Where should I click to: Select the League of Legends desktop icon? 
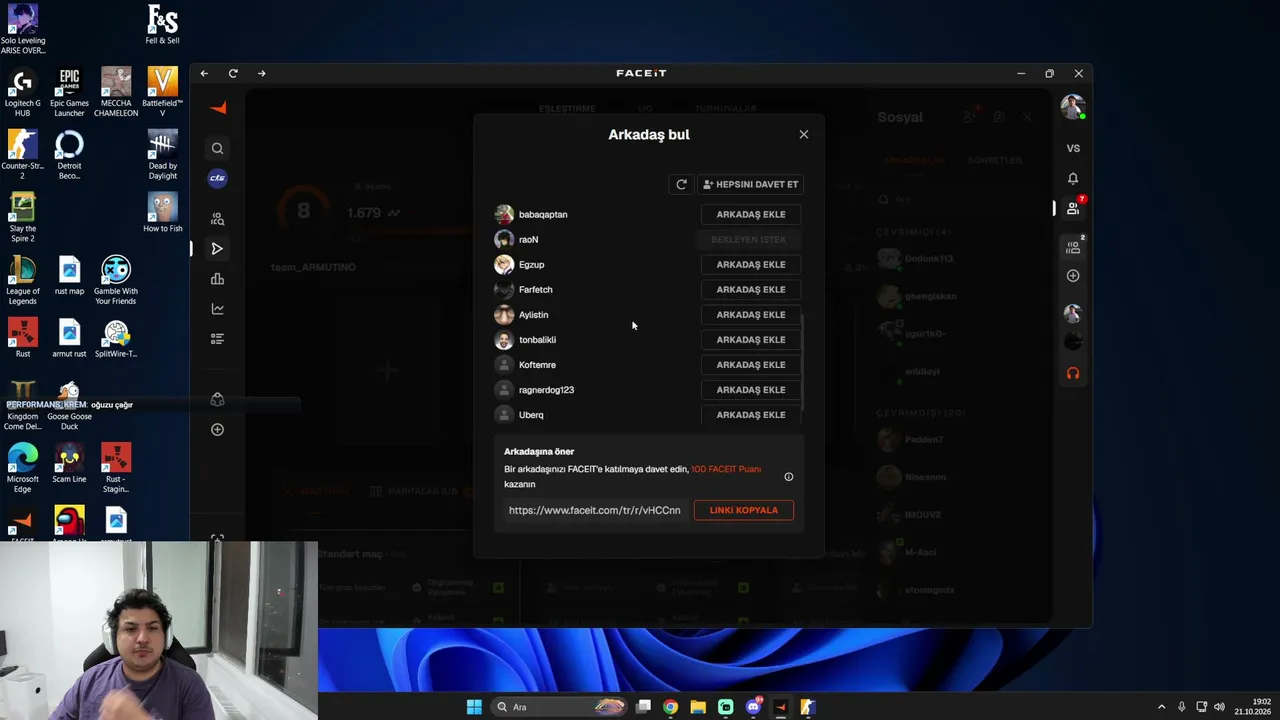point(22,281)
